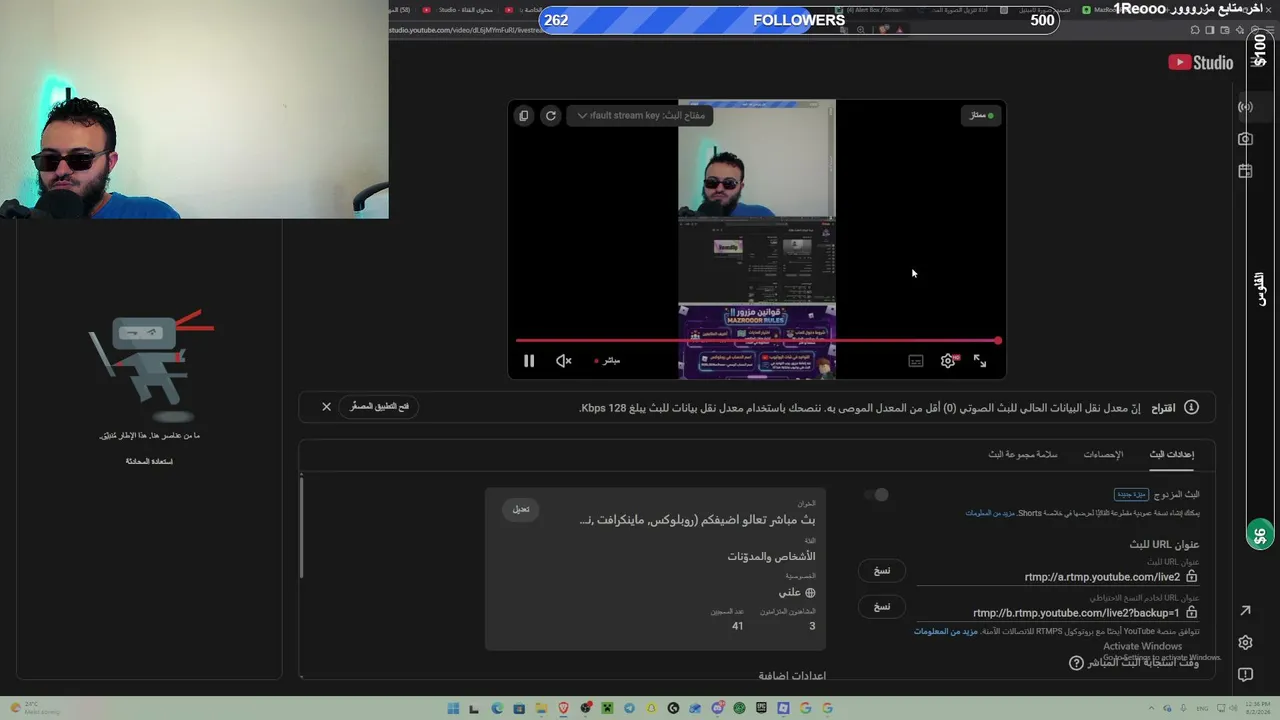Open the Windows Start menu
Viewport: 1280px width, 720px height.
(x=453, y=708)
